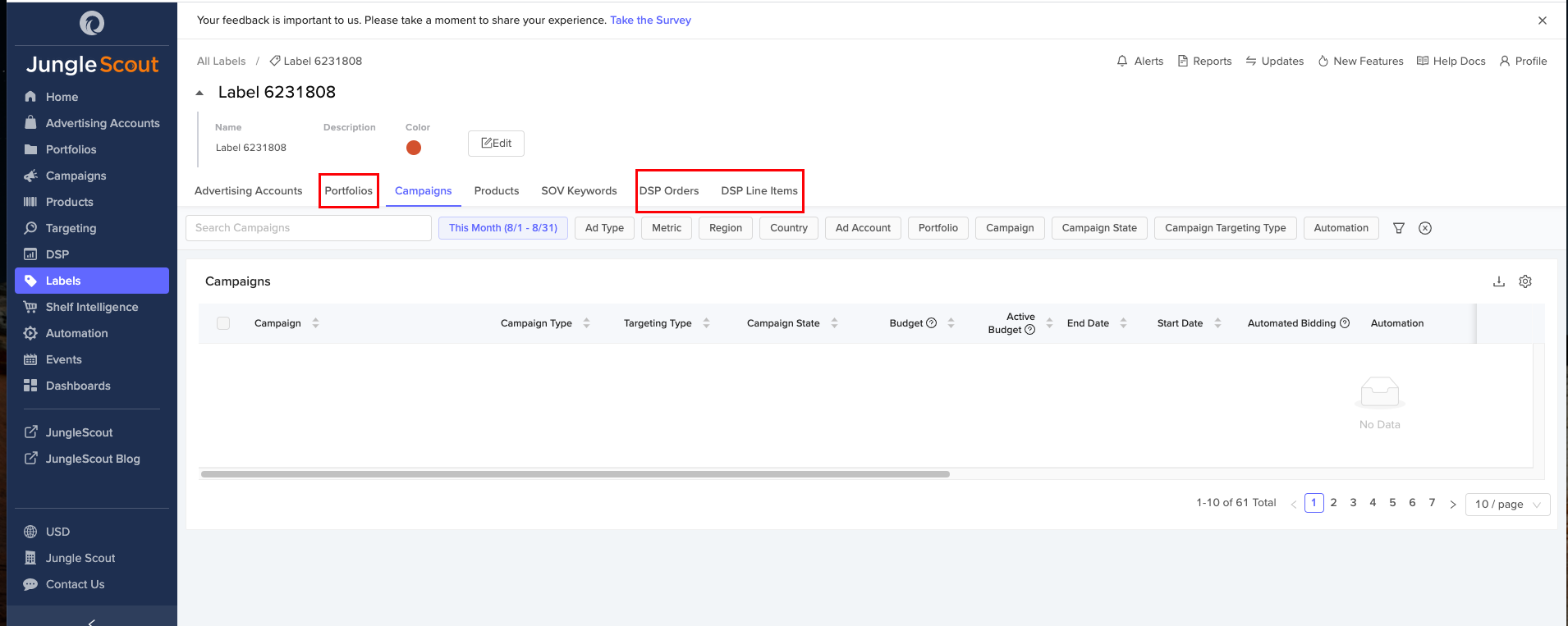Open table column settings gear
Viewport: 1568px width, 626px height.
pyautogui.click(x=1525, y=281)
